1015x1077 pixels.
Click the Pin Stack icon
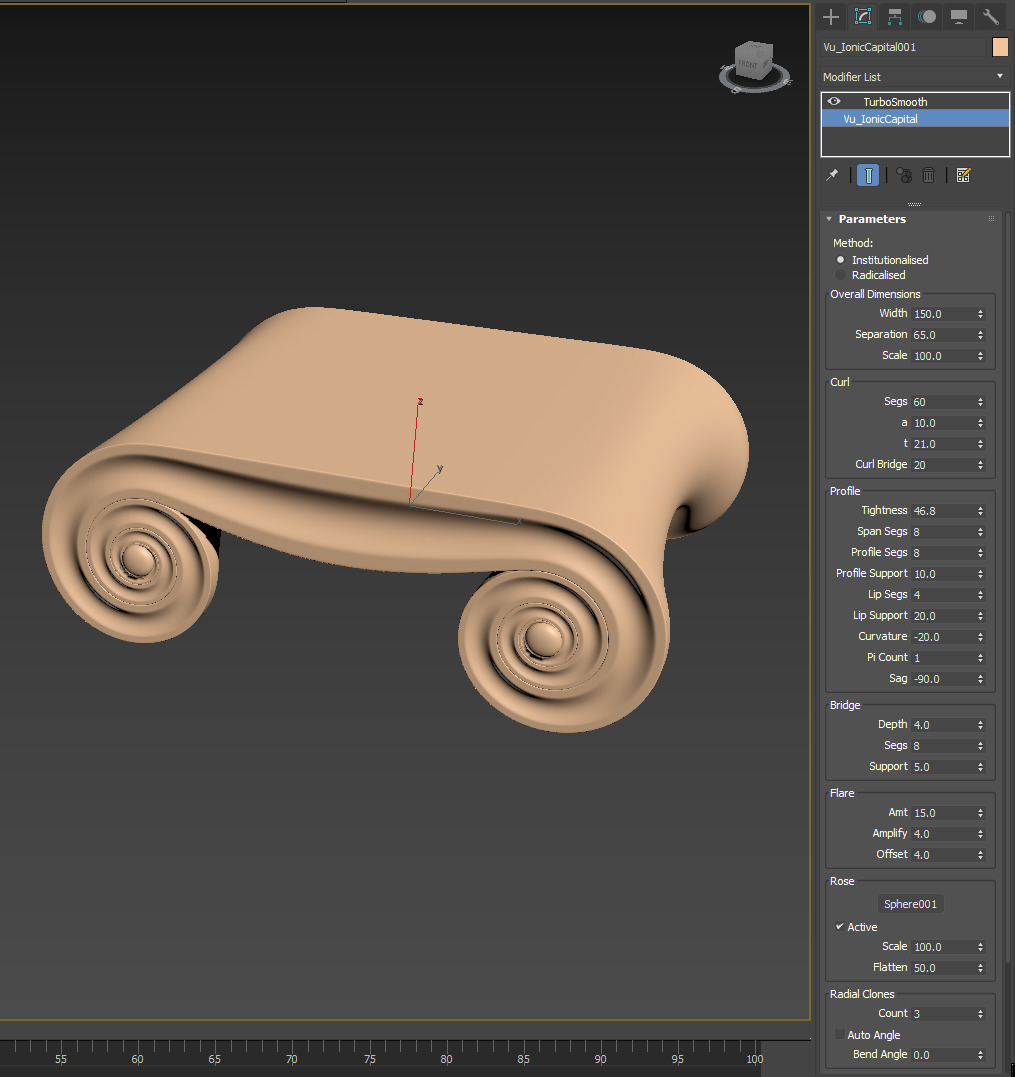pyautogui.click(x=832, y=175)
